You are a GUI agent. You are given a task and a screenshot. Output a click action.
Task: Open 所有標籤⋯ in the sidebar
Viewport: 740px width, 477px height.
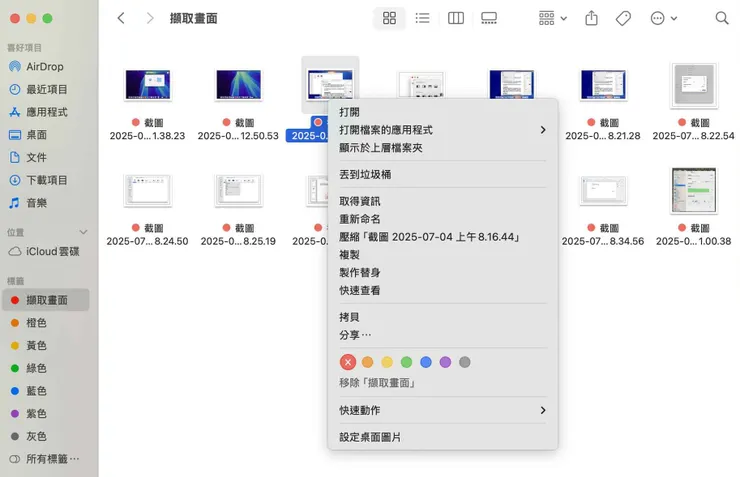click(45, 459)
